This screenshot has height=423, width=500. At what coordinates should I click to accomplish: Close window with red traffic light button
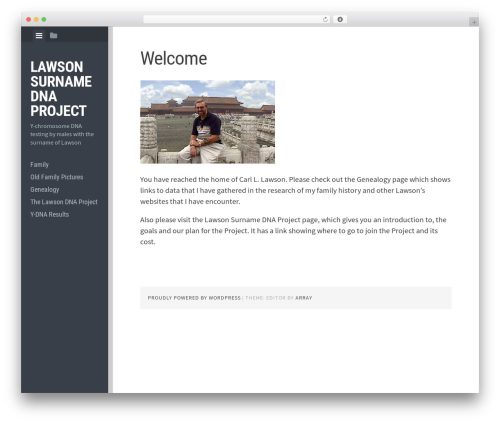pos(29,20)
